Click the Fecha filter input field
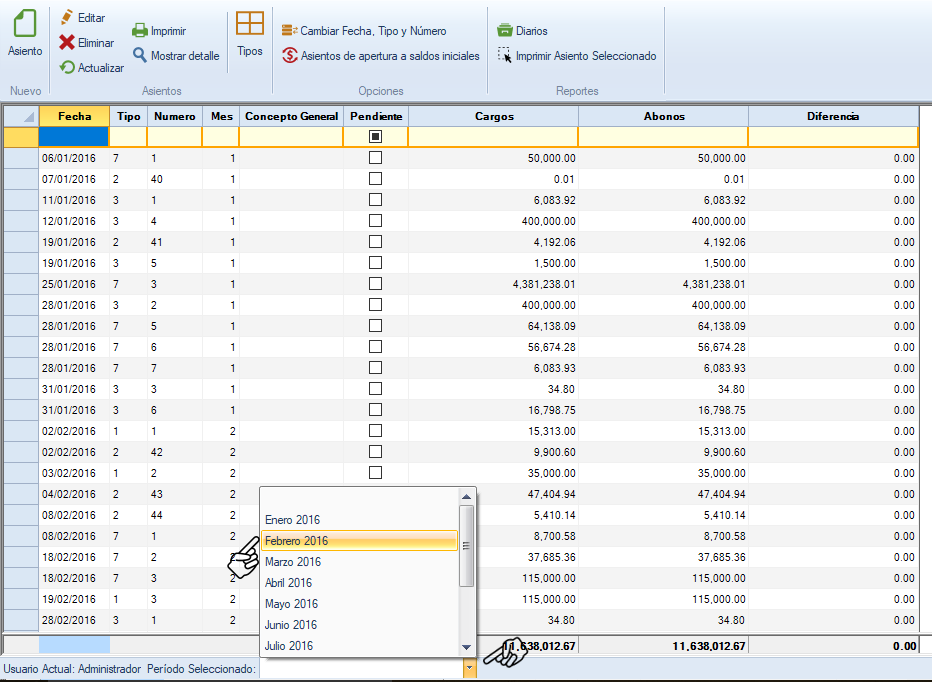This screenshot has height=682, width=932. pyautogui.click(x=73, y=136)
